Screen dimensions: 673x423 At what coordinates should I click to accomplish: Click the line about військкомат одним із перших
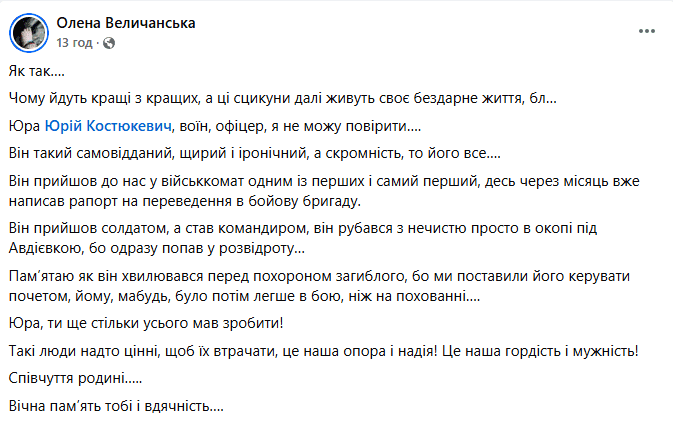(x=324, y=181)
